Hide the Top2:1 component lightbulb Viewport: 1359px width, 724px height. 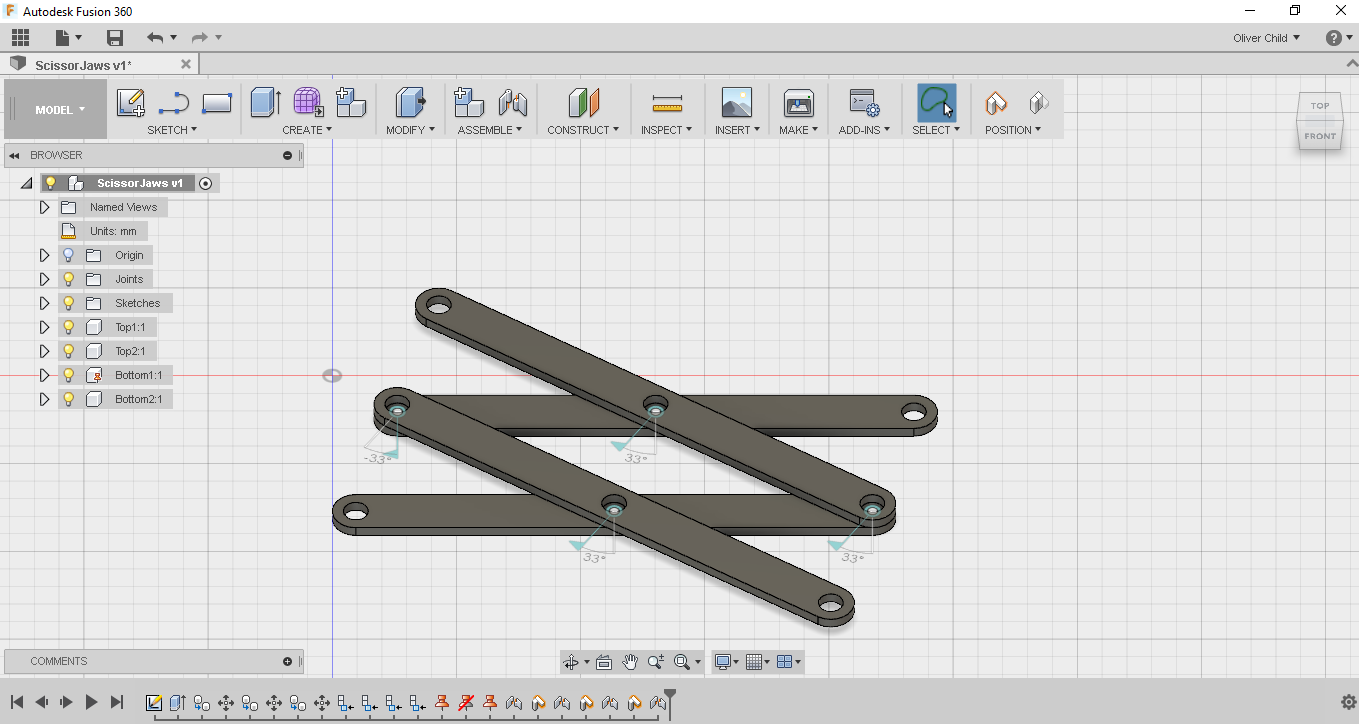point(69,351)
